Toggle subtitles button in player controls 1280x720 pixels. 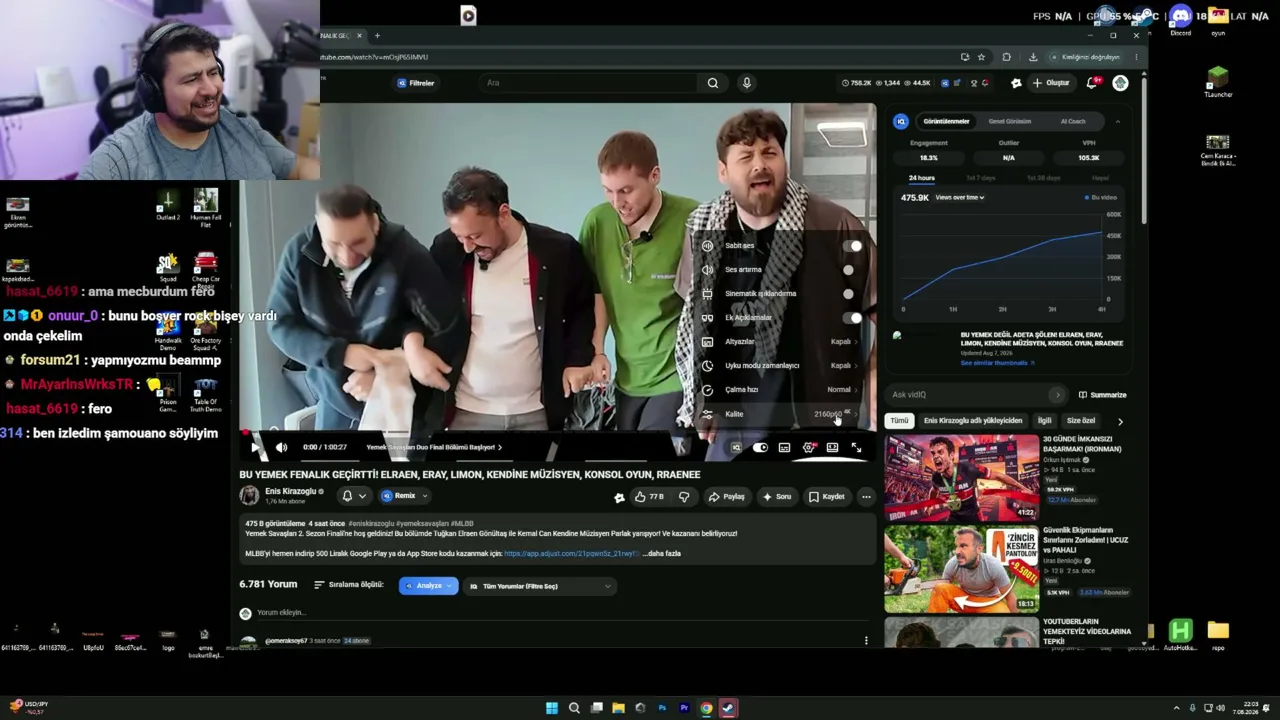point(784,447)
